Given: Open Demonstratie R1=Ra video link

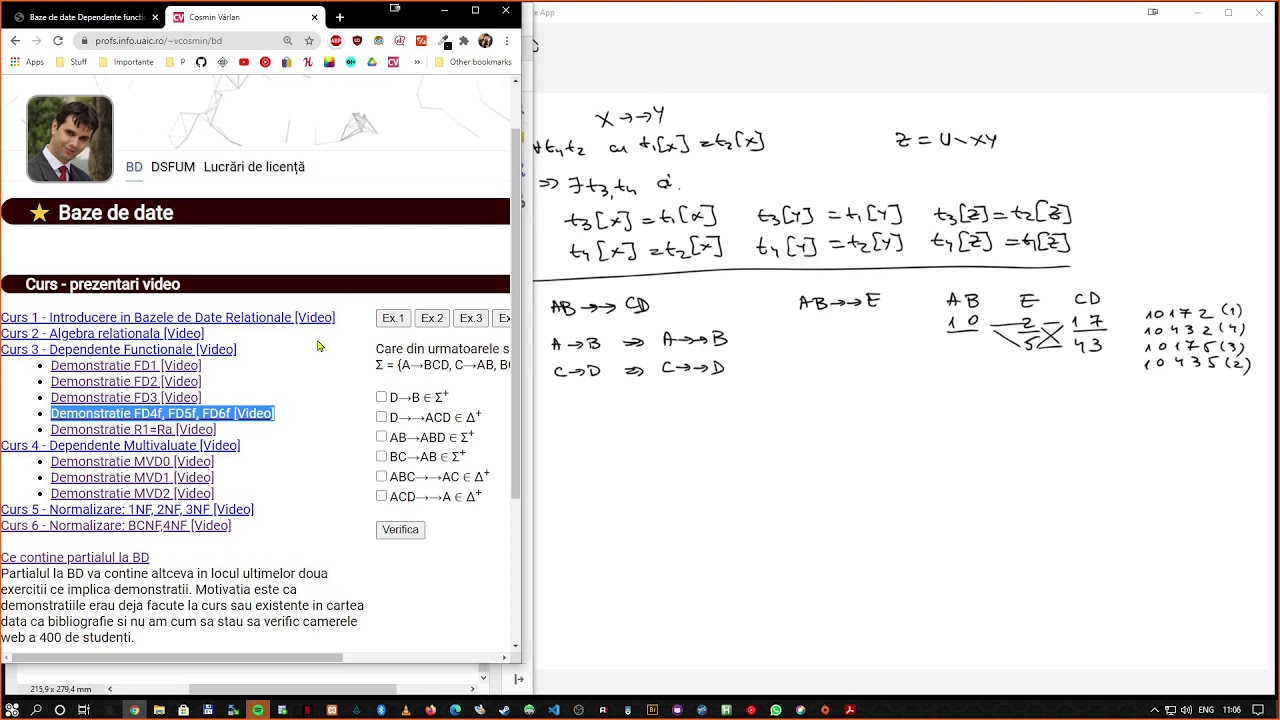Looking at the screenshot, I should 133,429.
